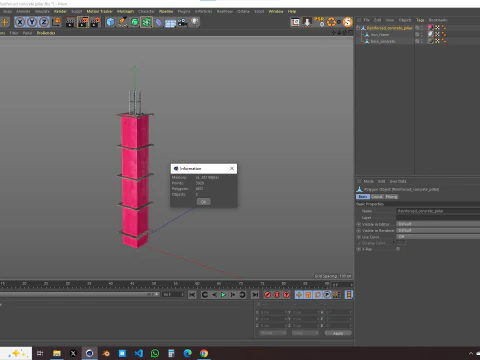Toggle the Z-axis lock icon
This screenshot has height=360, width=480.
[44, 22]
